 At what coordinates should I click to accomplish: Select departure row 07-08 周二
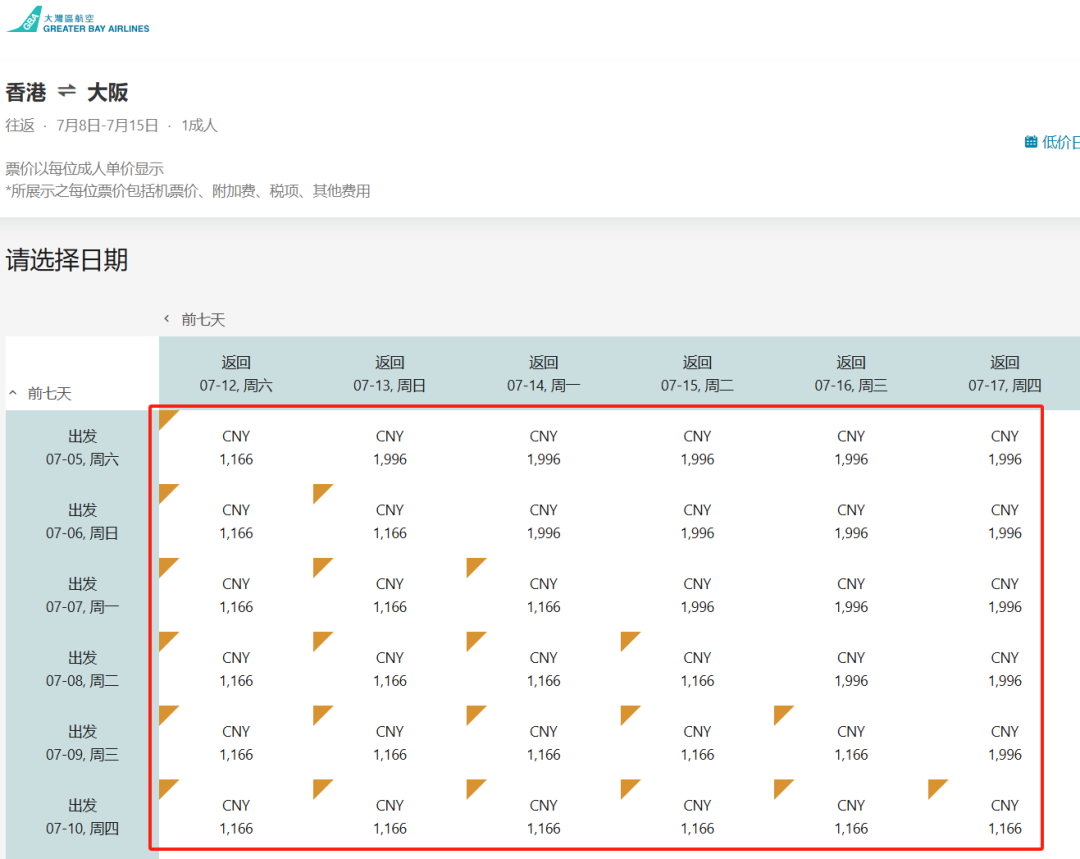point(83,669)
